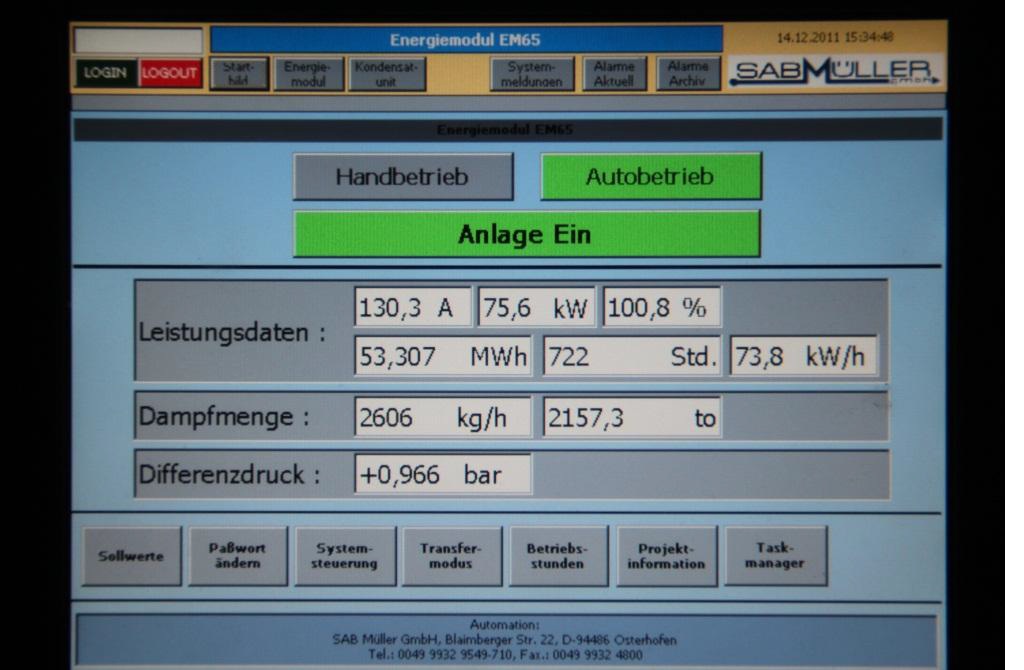
Task: Open the Energiemodul tab
Action: tap(308, 74)
